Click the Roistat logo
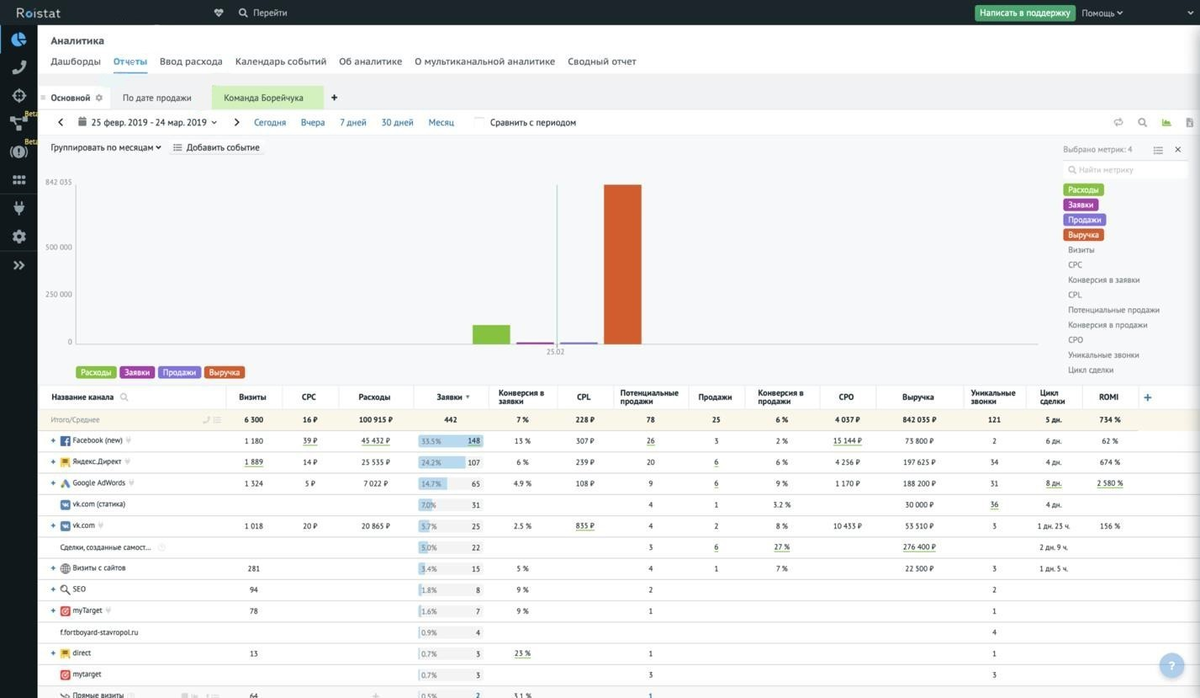Screen dimensions: 1200x698 coord(37,12)
